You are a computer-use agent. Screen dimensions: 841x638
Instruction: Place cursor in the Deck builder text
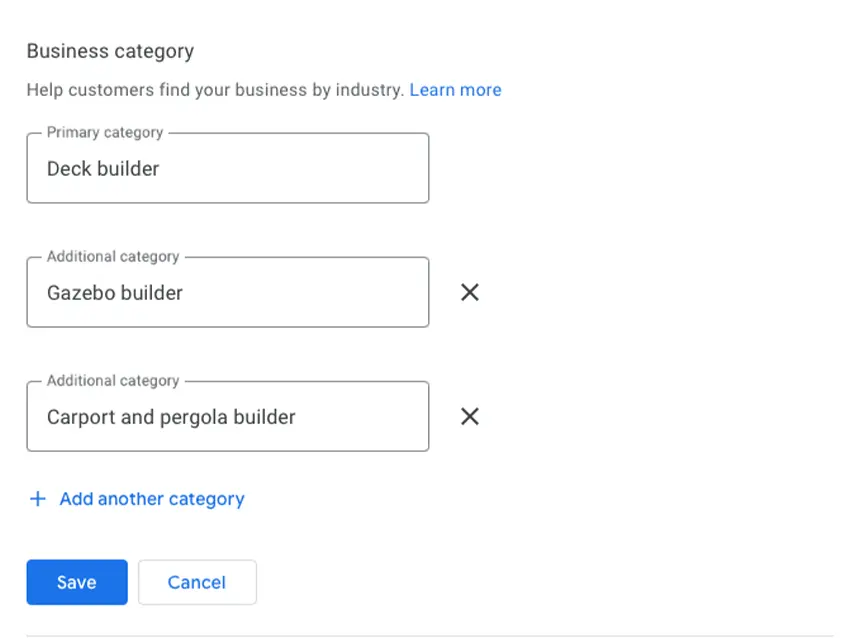103,169
